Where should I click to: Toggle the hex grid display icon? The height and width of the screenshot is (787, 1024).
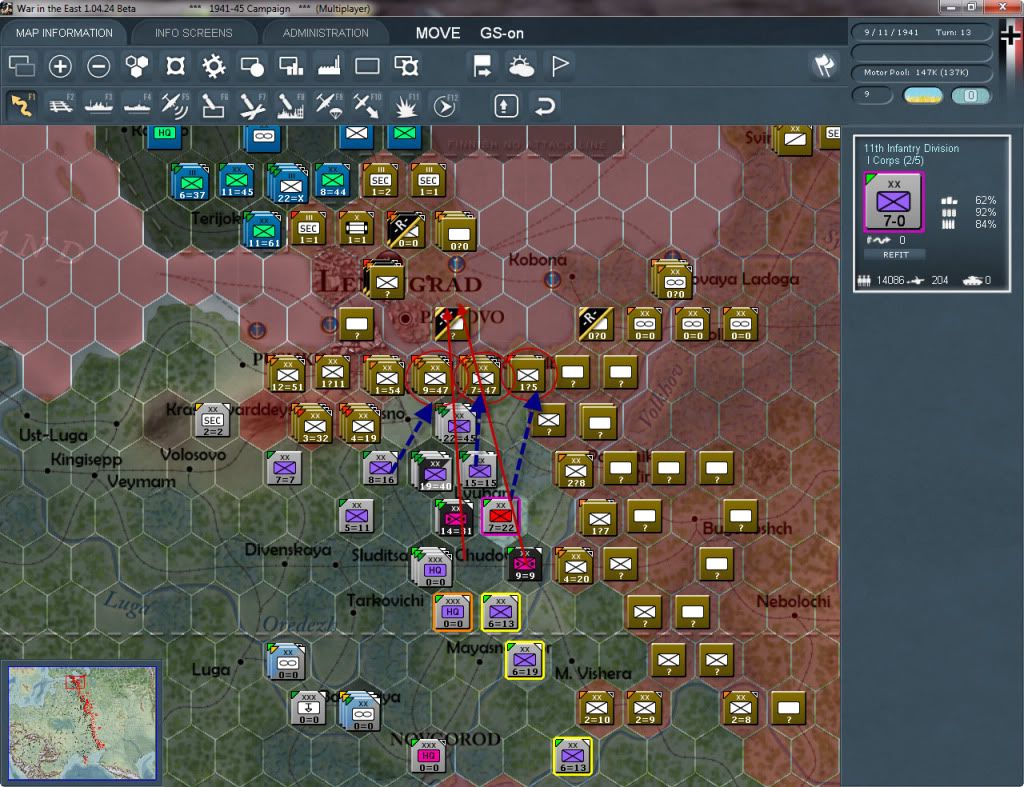137,66
